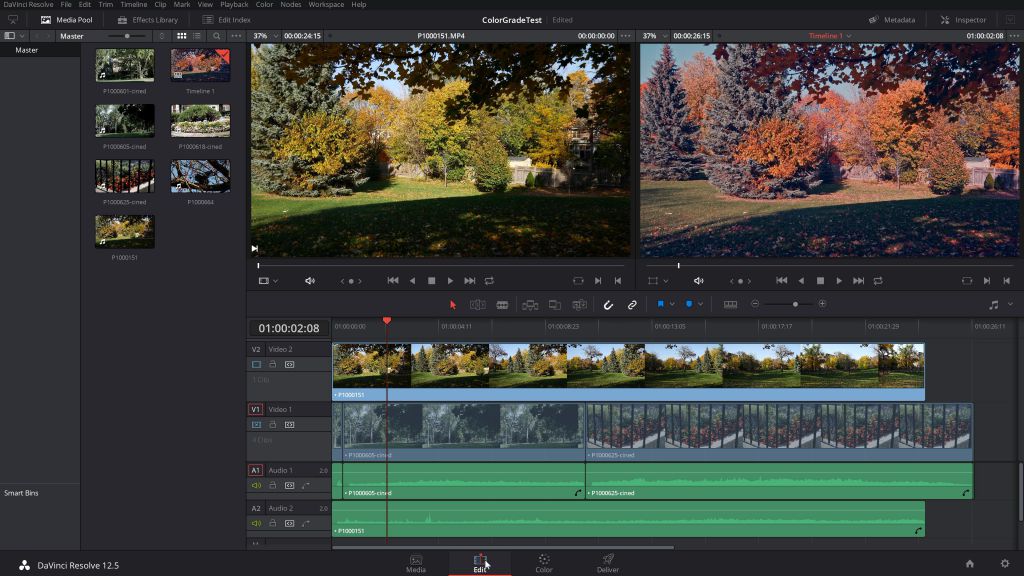
Task: Click the Overwrite Clip edit icon
Action: point(554,304)
